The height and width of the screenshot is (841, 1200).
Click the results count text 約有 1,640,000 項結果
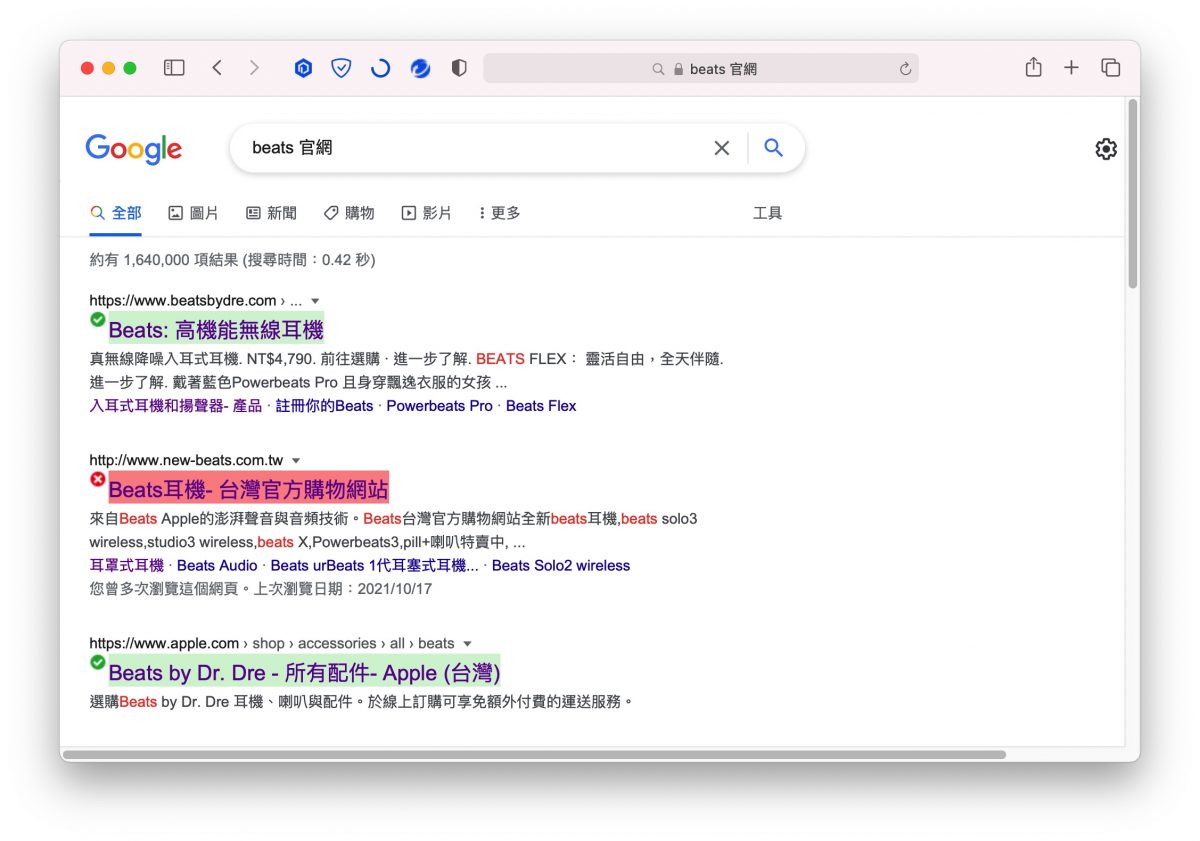[164, 260]
